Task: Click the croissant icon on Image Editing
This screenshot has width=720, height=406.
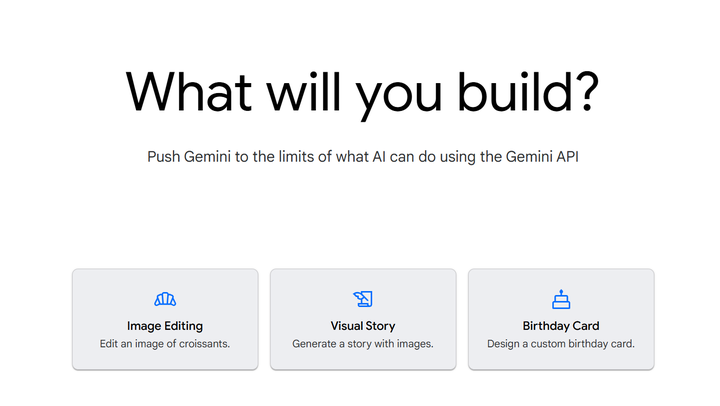Action: (165, 299)
